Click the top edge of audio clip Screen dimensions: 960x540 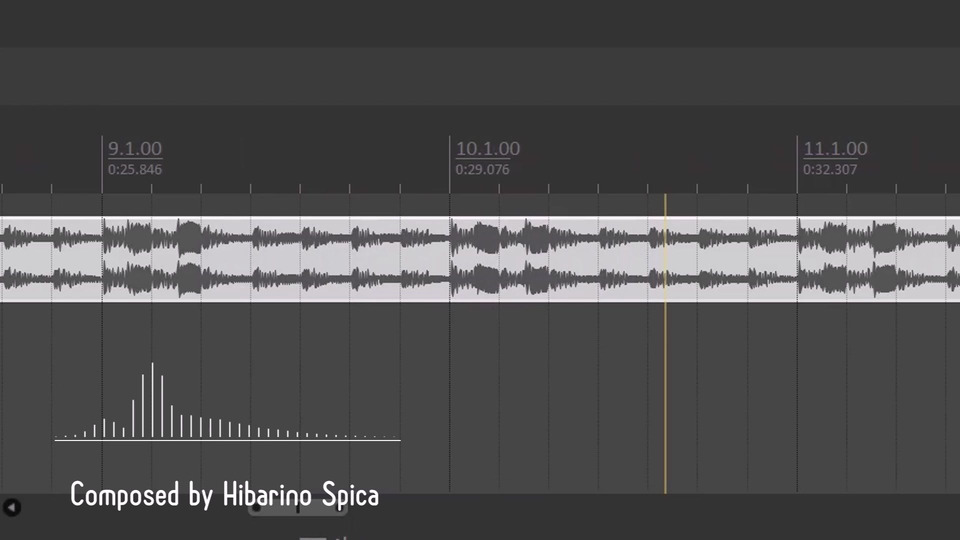(x=480, y=217)
